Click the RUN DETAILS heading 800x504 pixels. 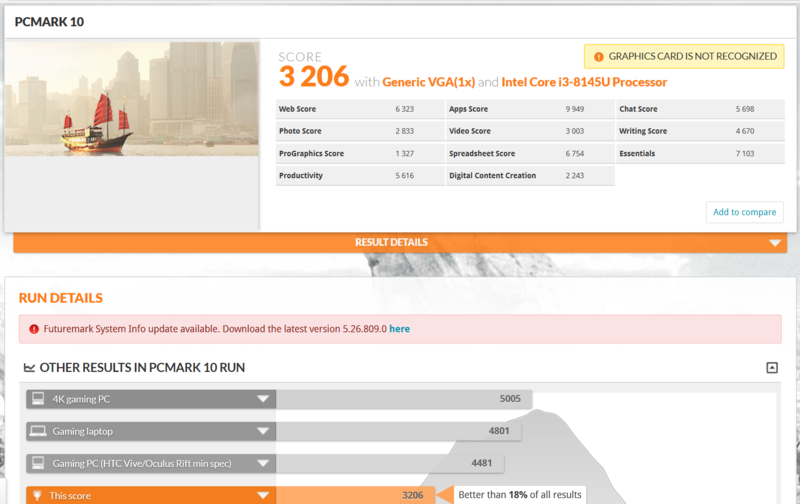61,298
